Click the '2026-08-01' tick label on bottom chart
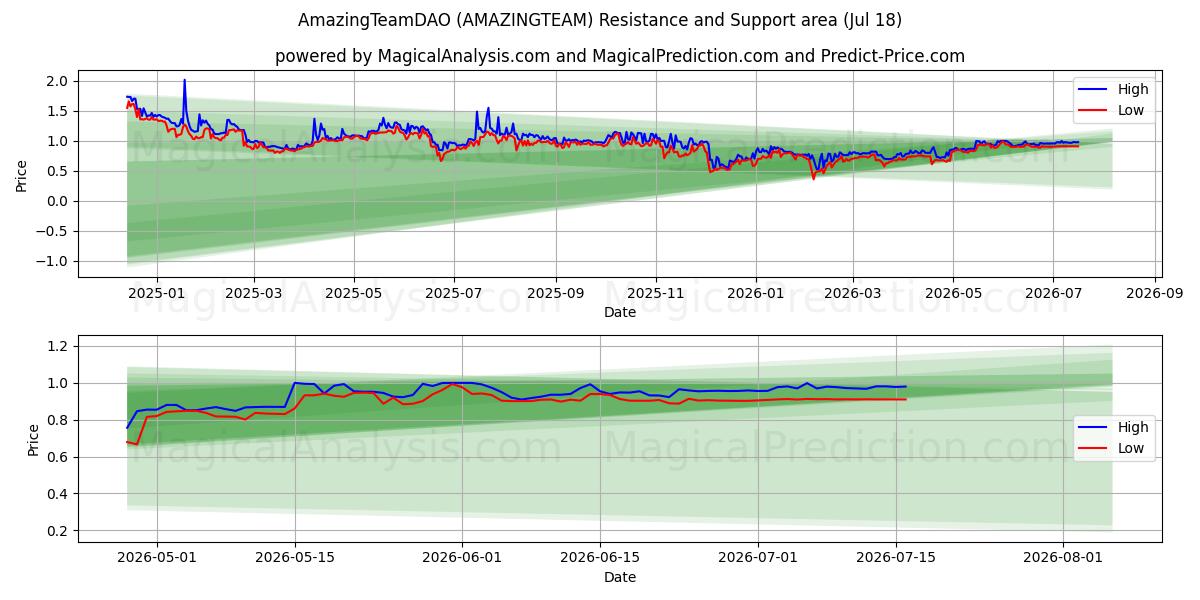Image resolution: width=1200 pixels, height=600 pixels. (x=1063, y=558)
